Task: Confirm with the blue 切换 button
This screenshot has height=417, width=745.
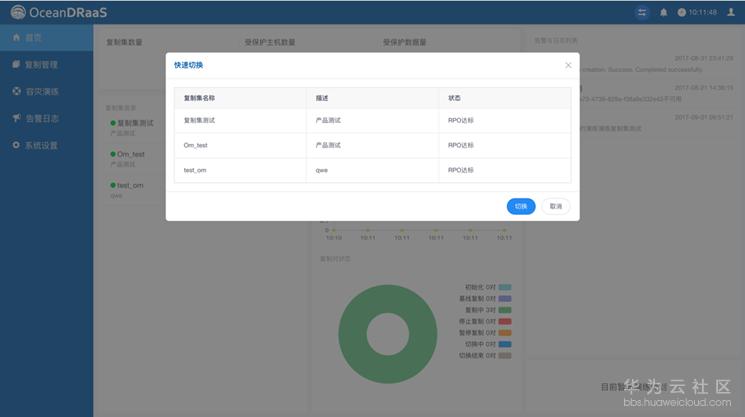Action: click(521, 206)
